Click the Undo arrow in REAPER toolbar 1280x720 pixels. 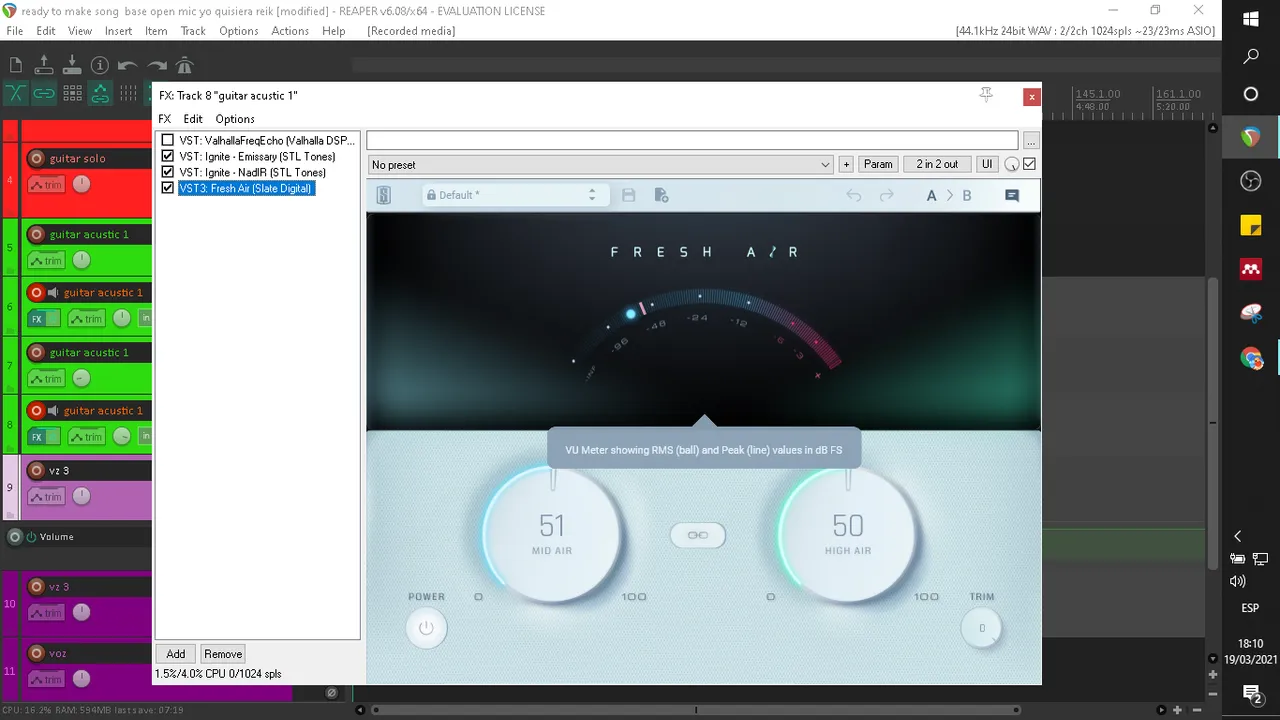pyautogui.click(x=128, y=65)
